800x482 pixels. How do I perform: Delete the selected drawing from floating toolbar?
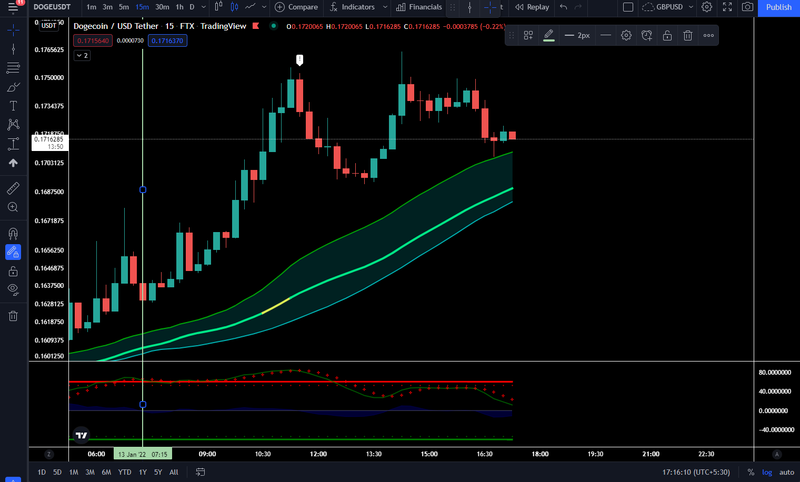coord(688,35)
